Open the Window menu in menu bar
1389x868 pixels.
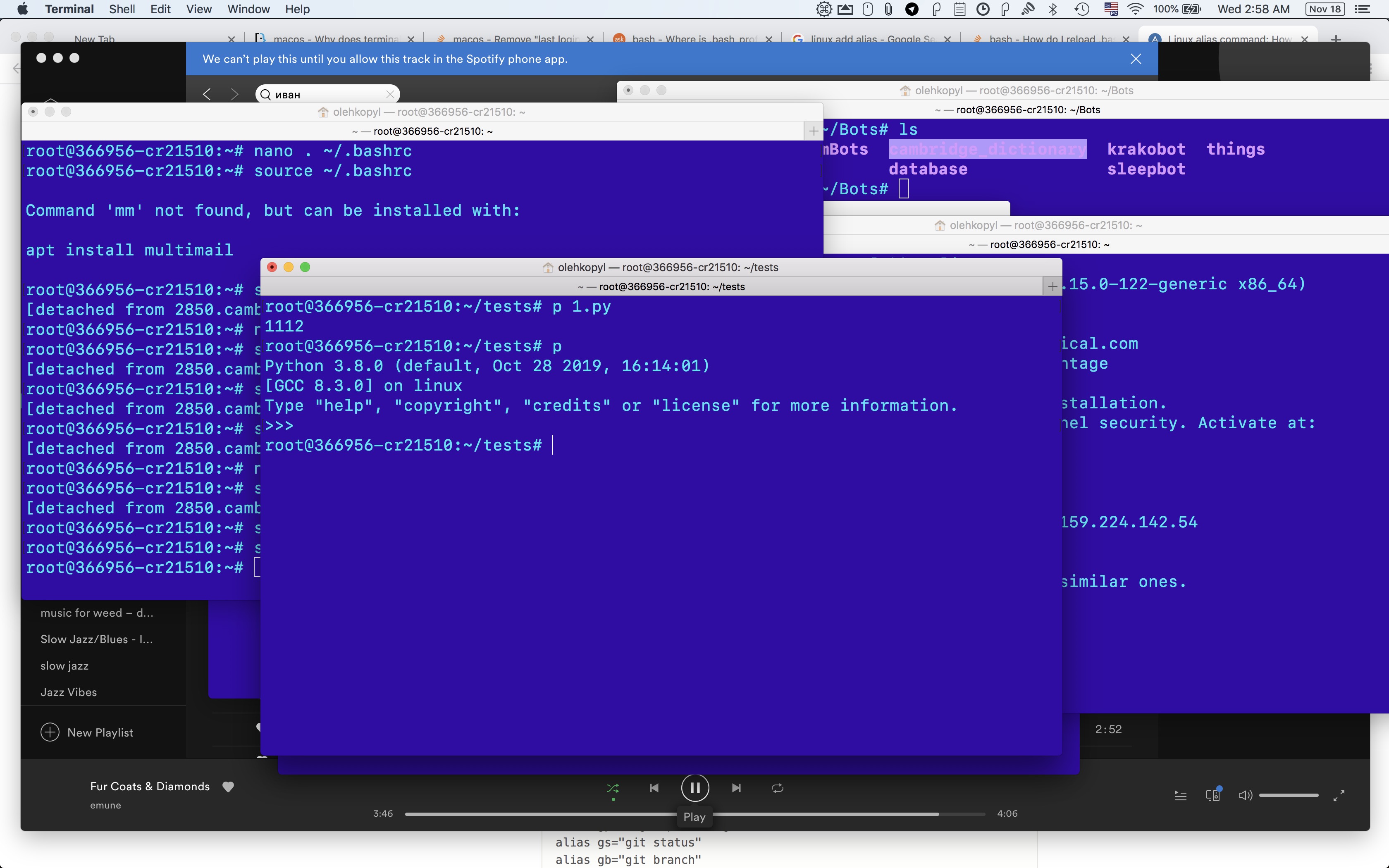[x=248, y=9]
